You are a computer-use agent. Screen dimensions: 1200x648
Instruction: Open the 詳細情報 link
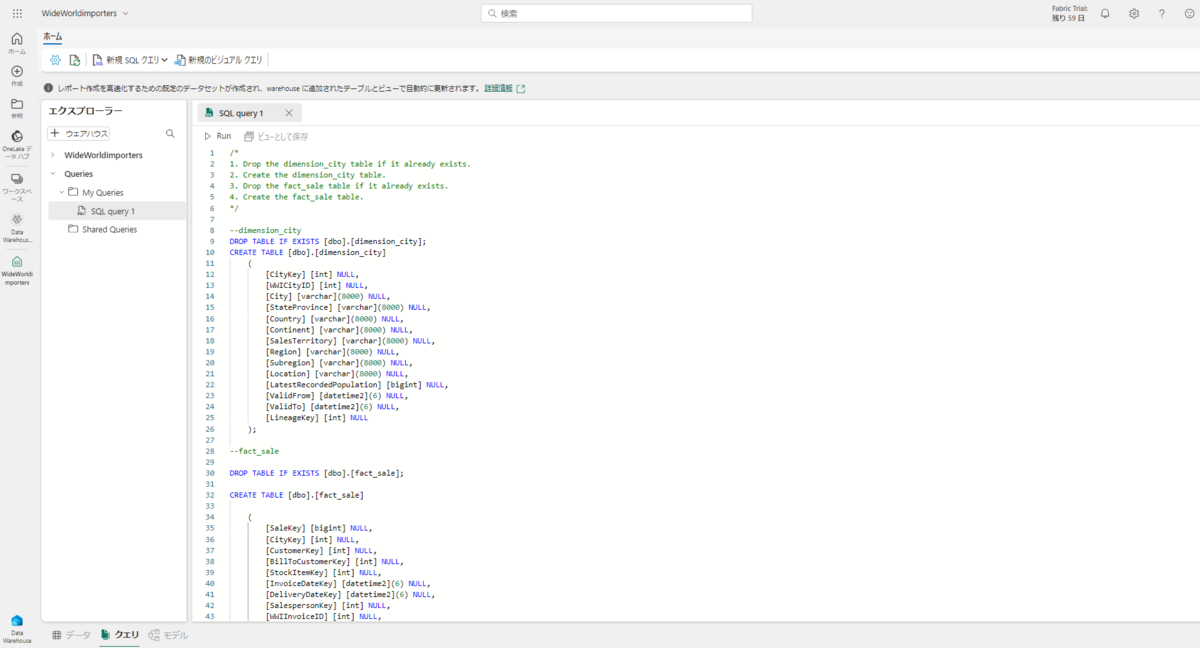click(498, 88)
